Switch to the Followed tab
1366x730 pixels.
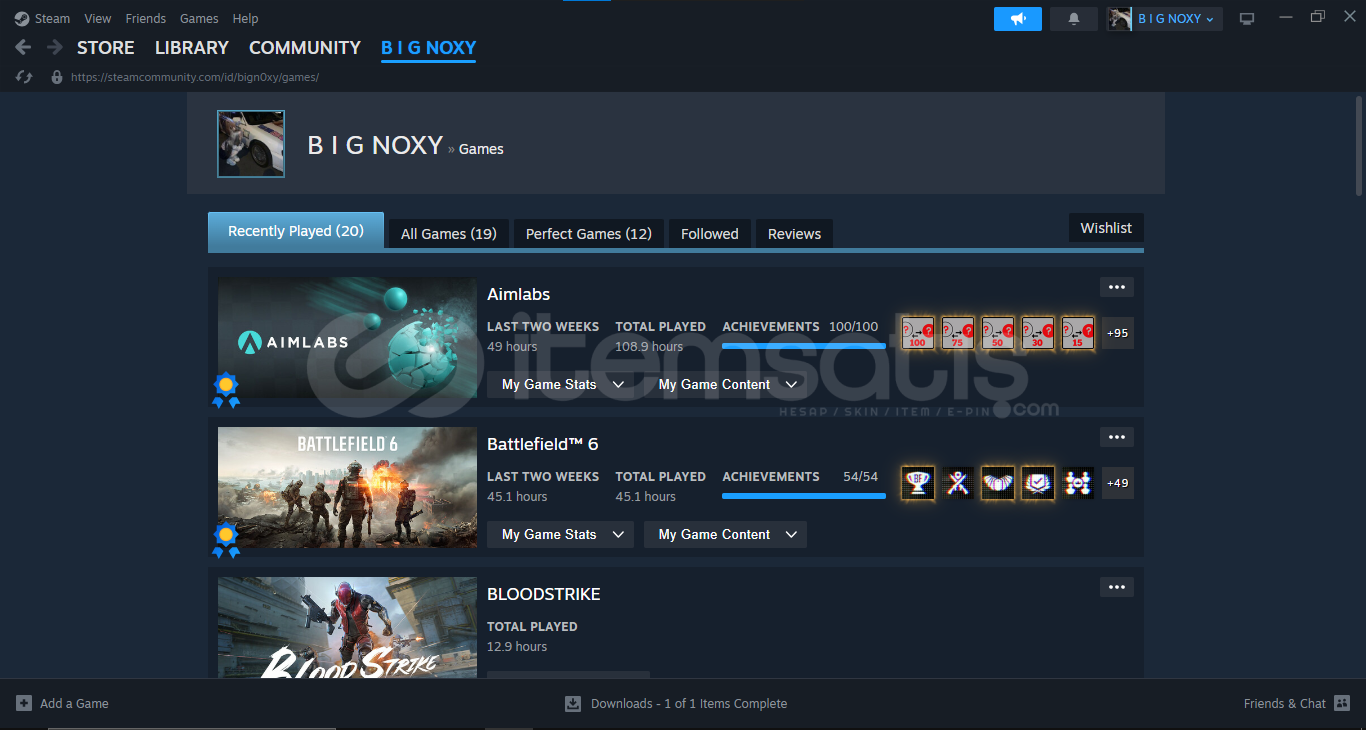(x=710, y=233)
